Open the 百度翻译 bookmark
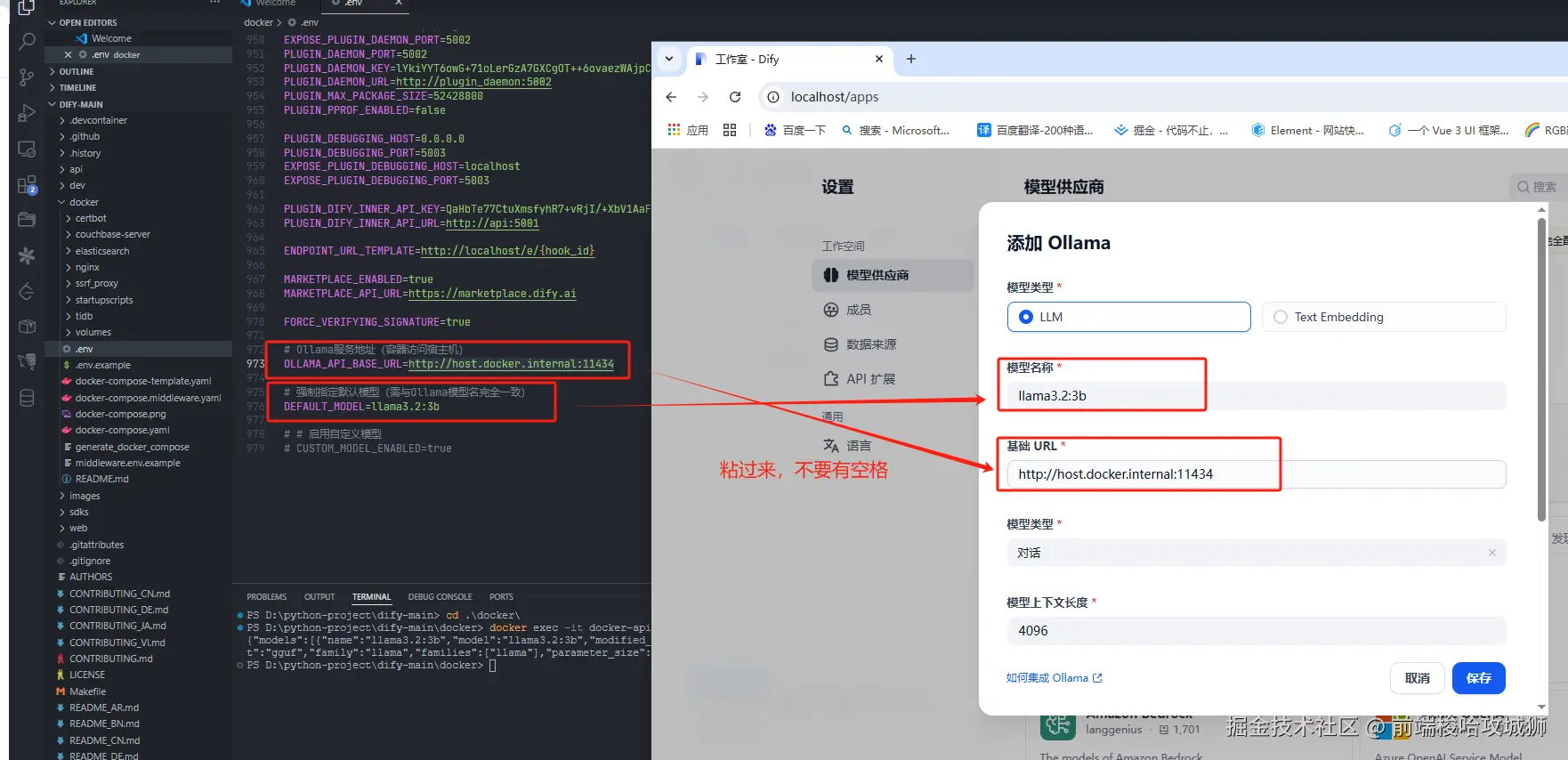This screenshot has height=760, width=1568. tap(1035, 130)
